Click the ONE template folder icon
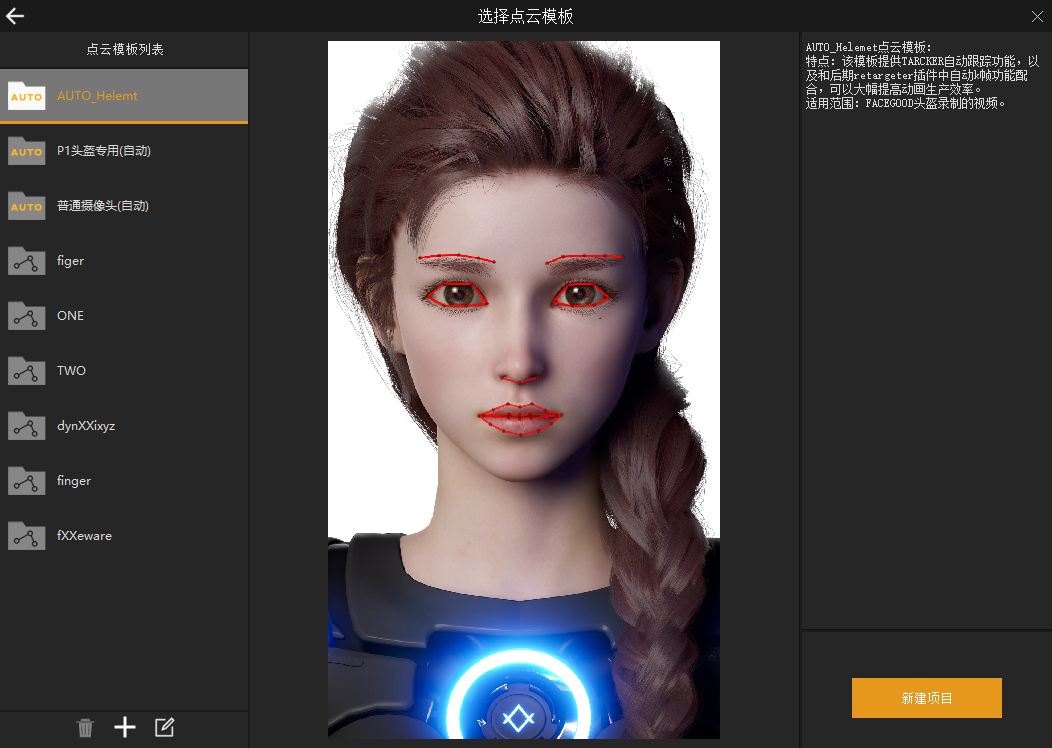 coord(27,316)
